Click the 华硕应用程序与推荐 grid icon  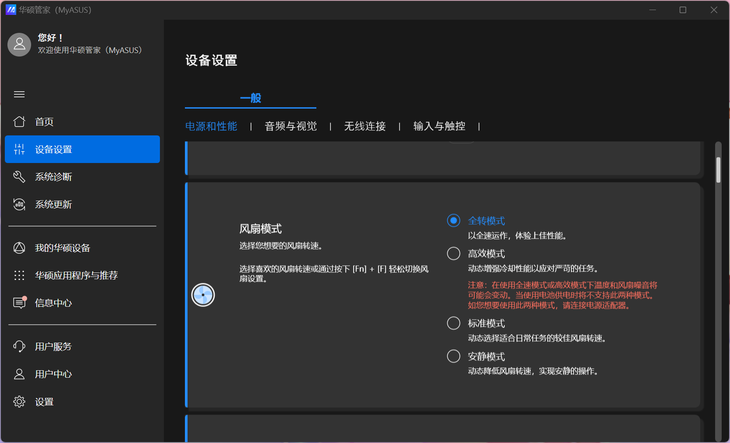19,275
